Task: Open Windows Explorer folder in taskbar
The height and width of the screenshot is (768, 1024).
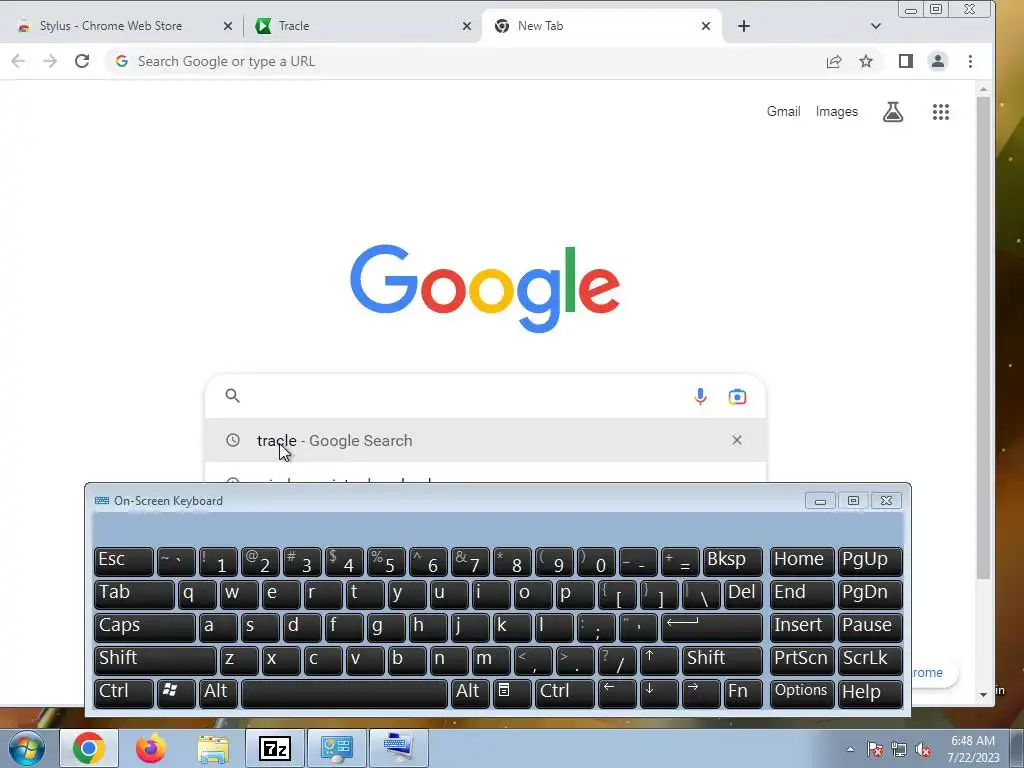Action: pos(213,748)
